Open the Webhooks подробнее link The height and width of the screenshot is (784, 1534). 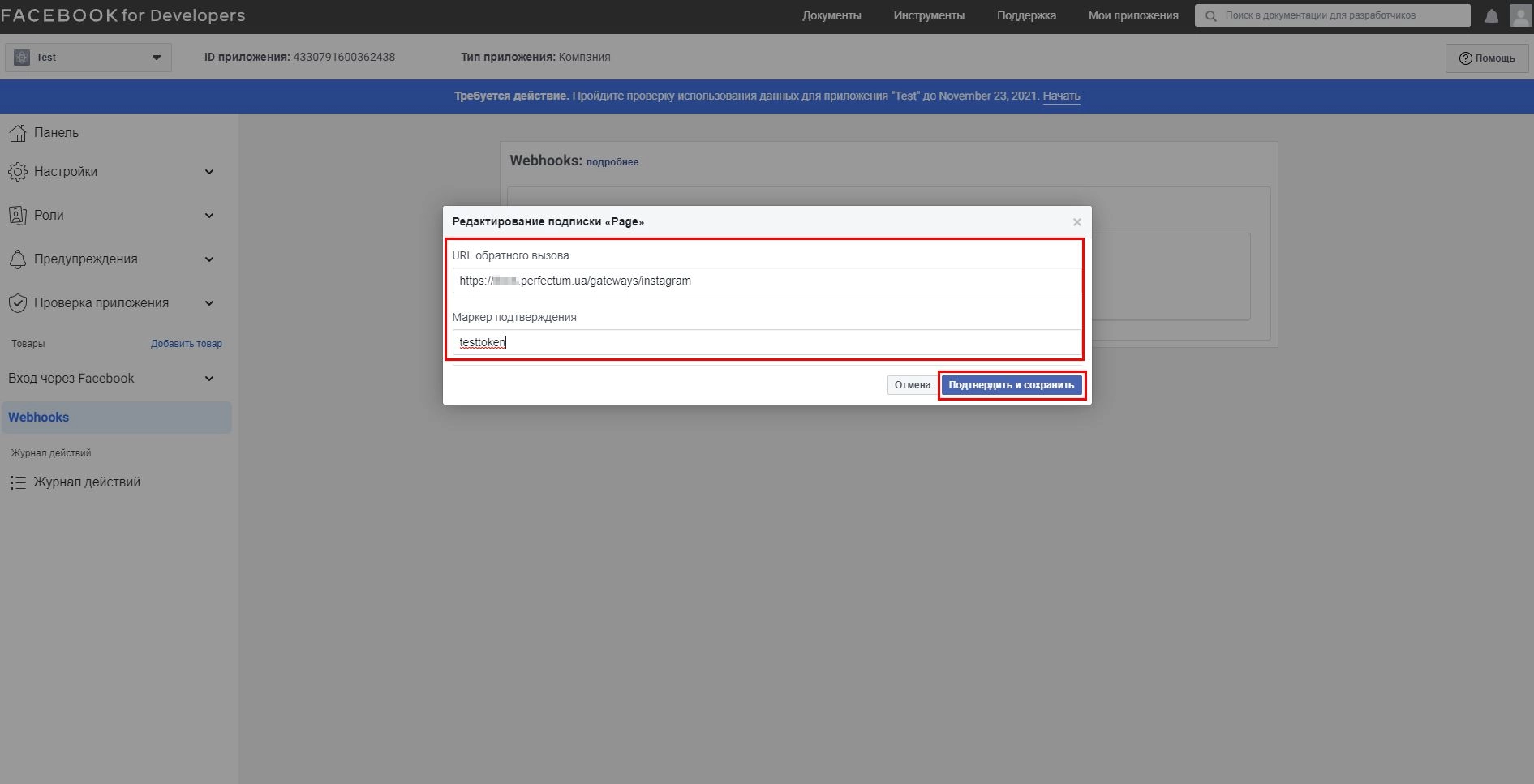tap(612, 162)
